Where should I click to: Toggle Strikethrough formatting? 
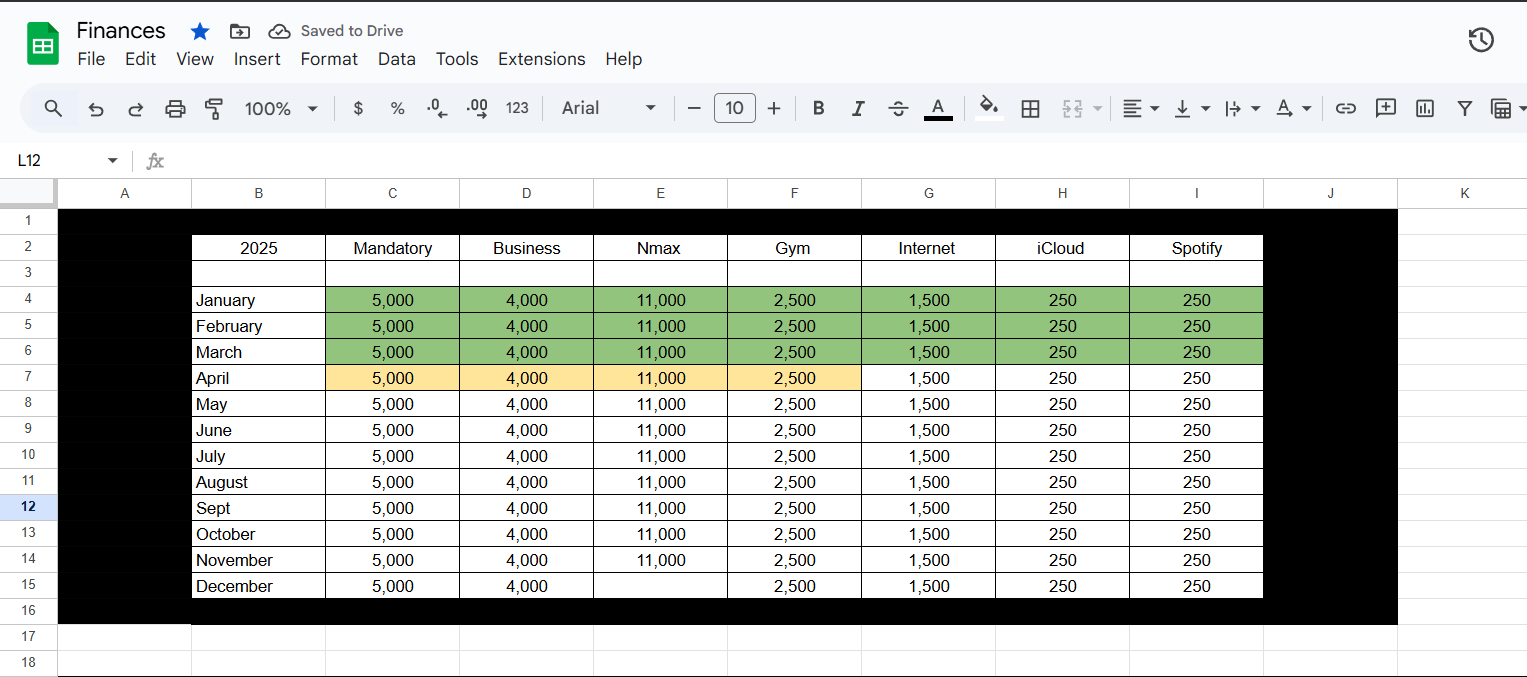click(x=897, y=108)
